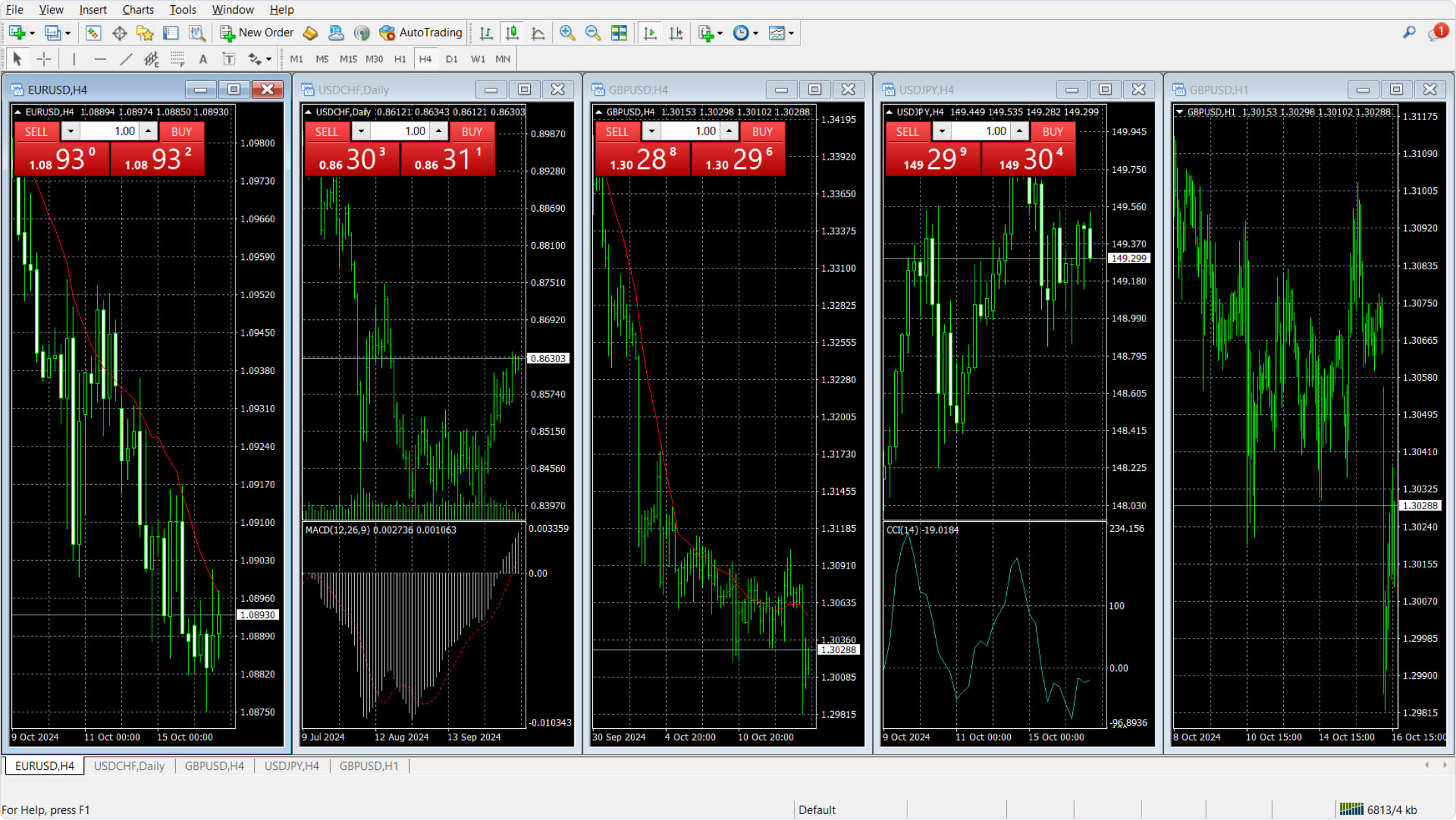Select text label tool
The image size is (1456, 820).
(229, 59)
